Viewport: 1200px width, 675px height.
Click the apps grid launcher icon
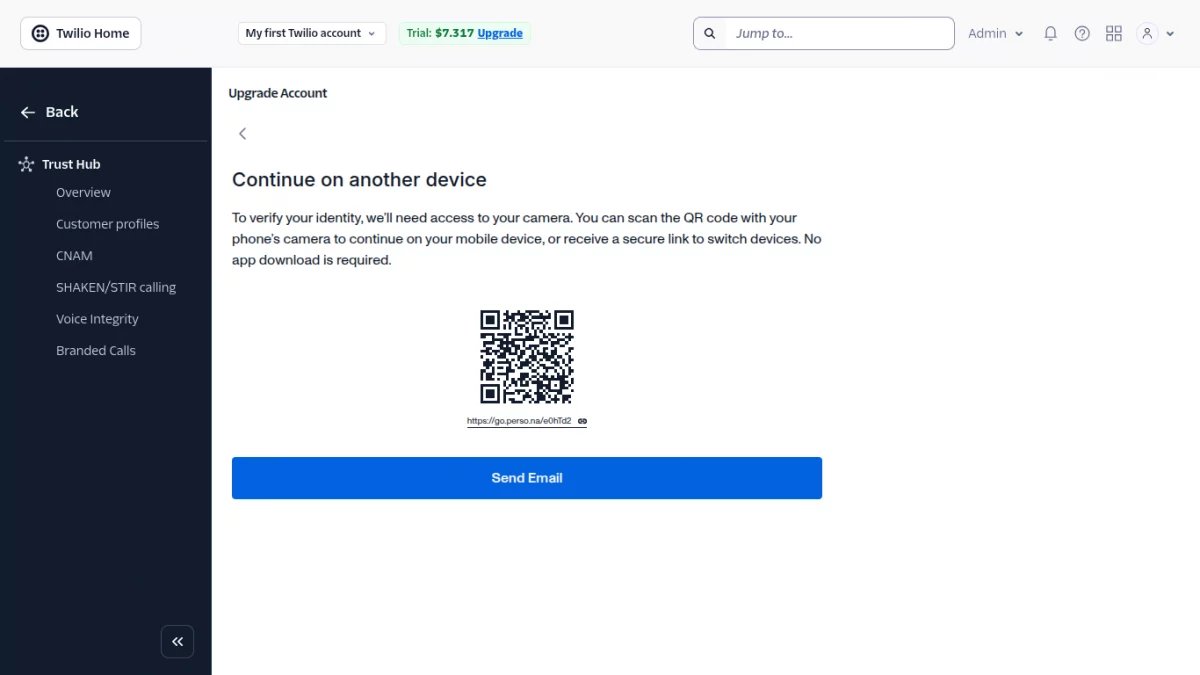1113,33
